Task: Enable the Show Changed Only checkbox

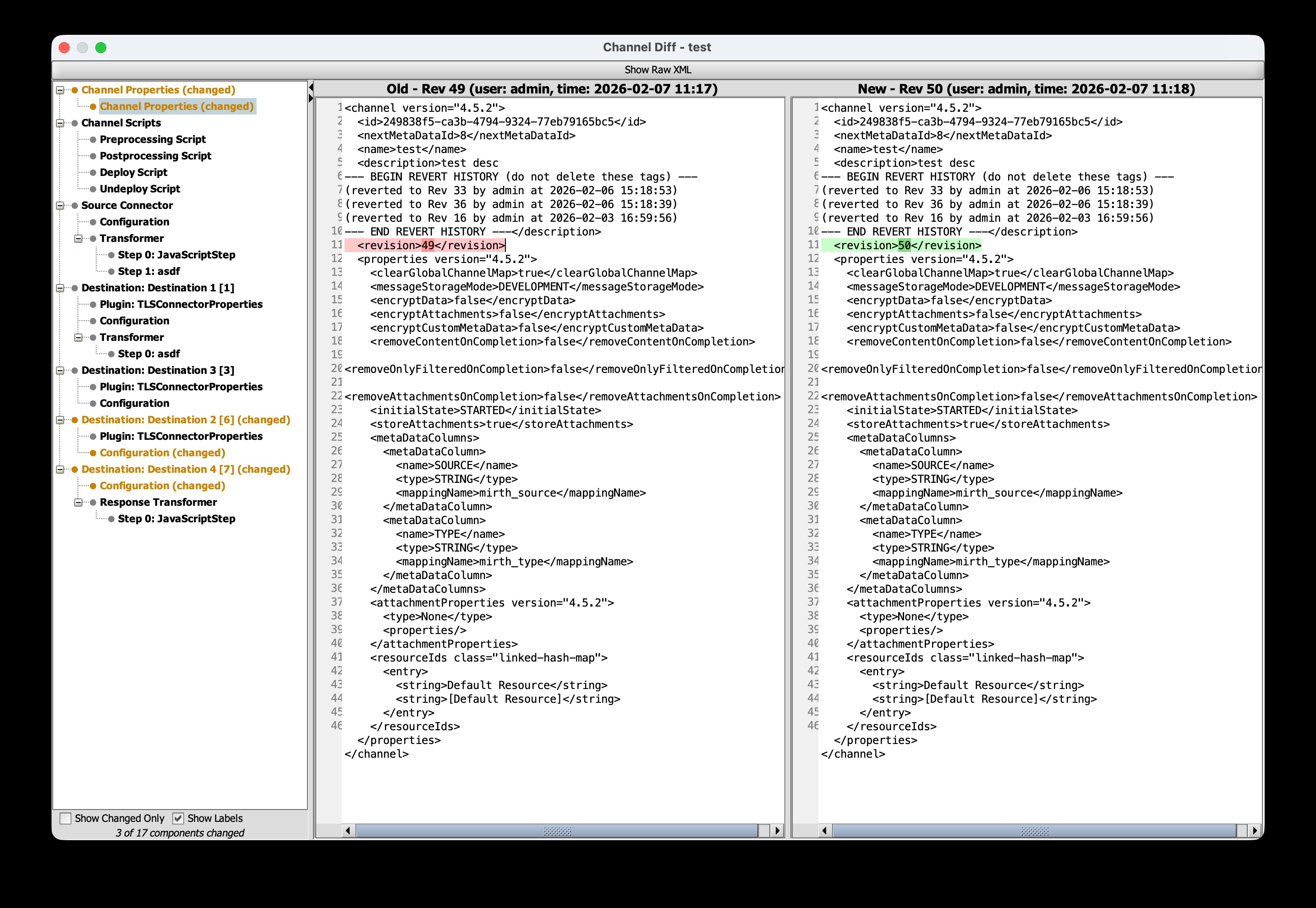Action: click(66, 818)
